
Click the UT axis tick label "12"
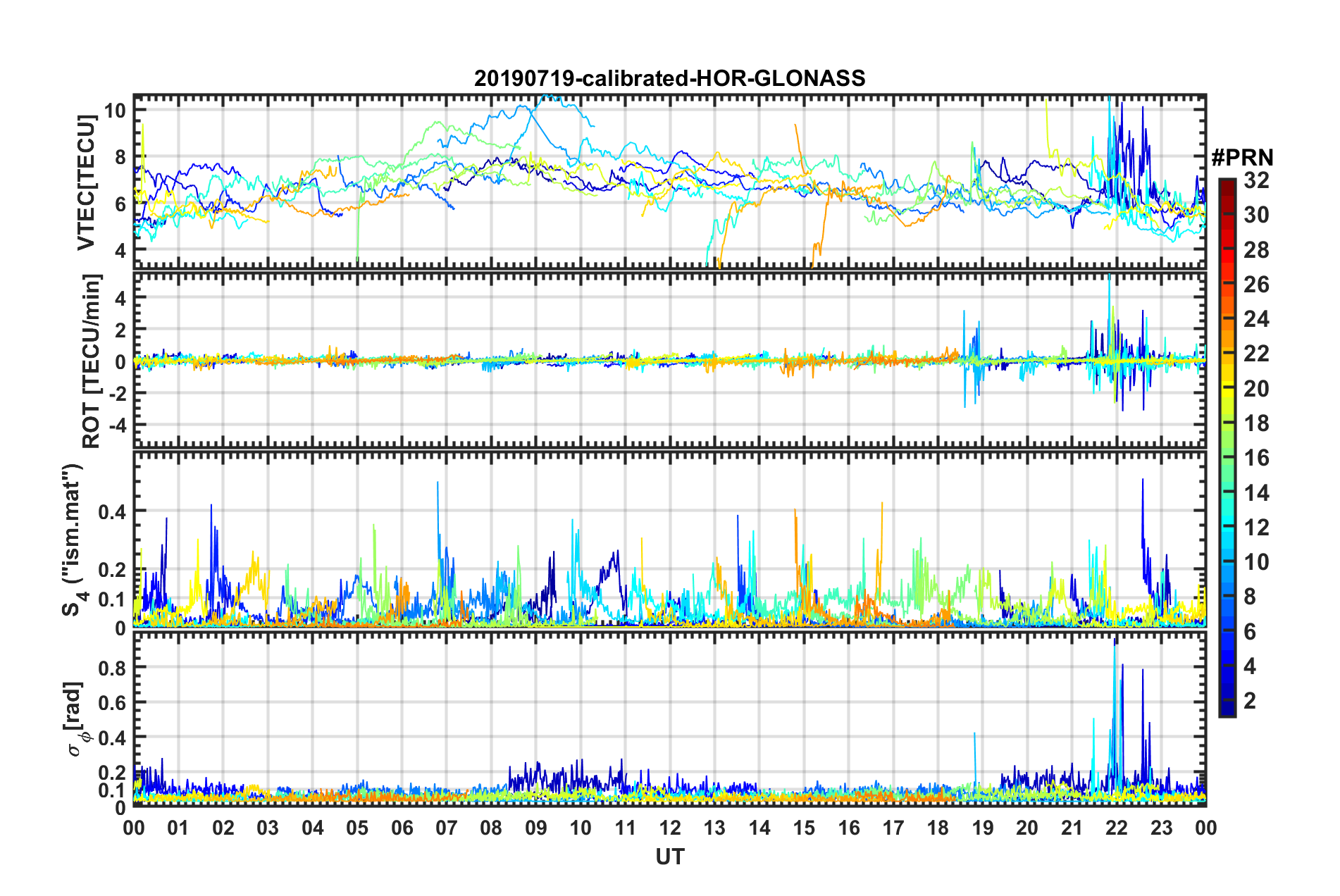tap(670, 828)
